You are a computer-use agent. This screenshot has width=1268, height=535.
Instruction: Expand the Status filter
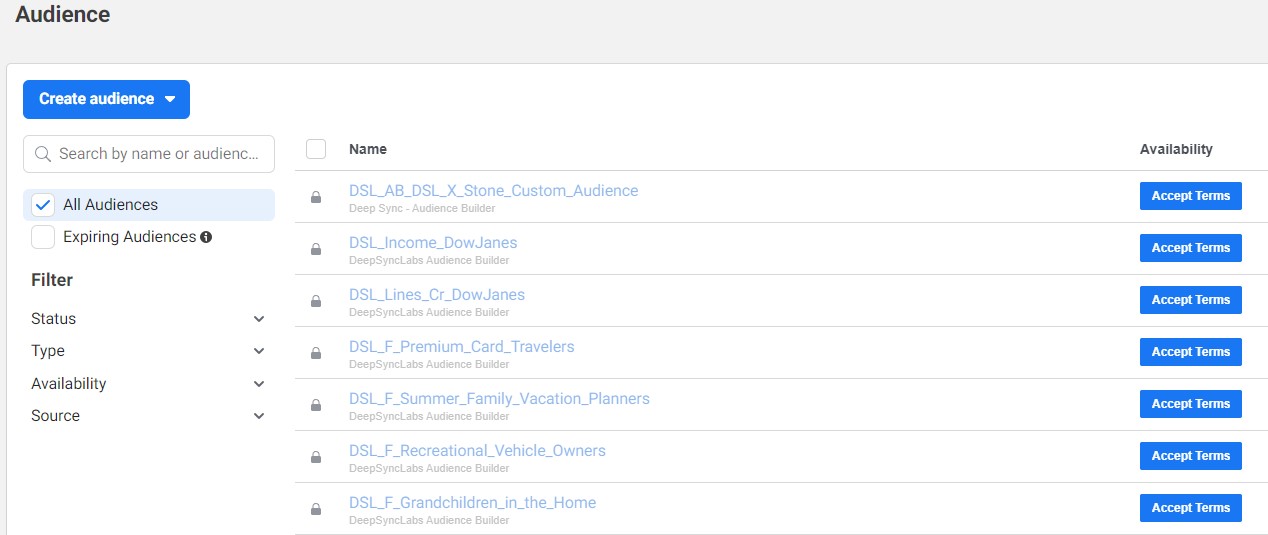coord(259,319)
